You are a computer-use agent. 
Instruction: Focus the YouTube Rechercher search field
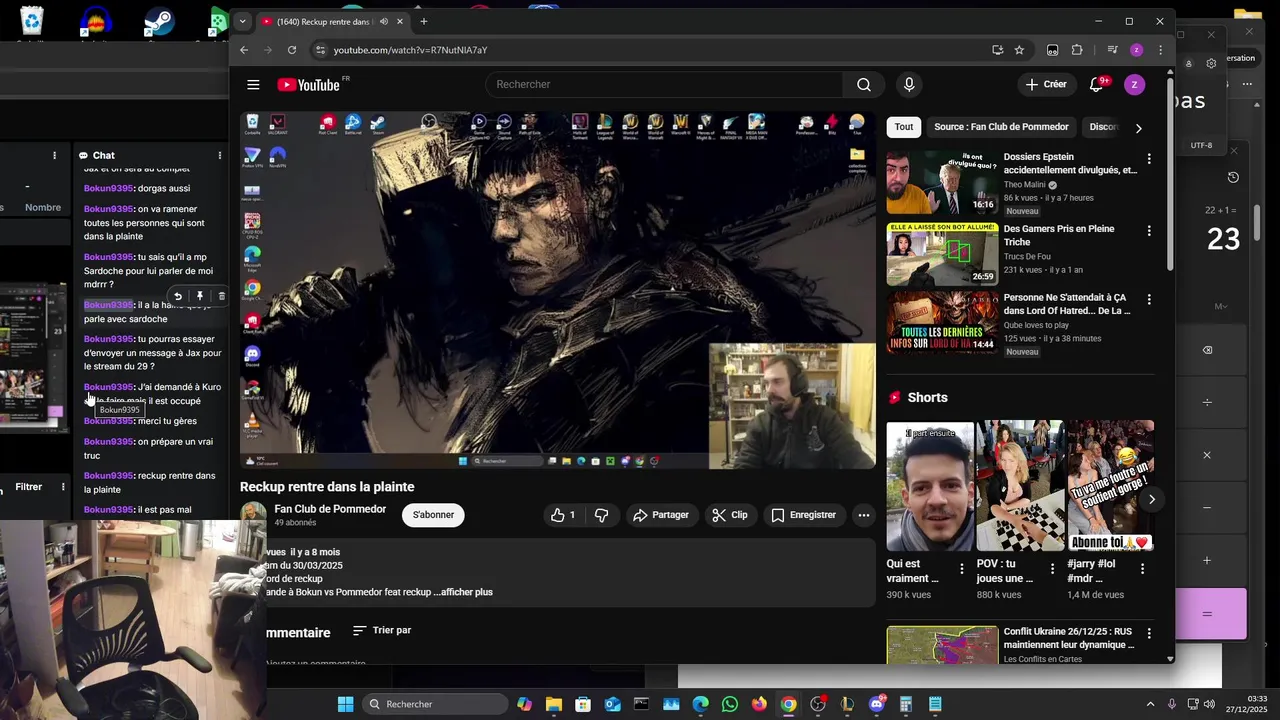(664, 85)
